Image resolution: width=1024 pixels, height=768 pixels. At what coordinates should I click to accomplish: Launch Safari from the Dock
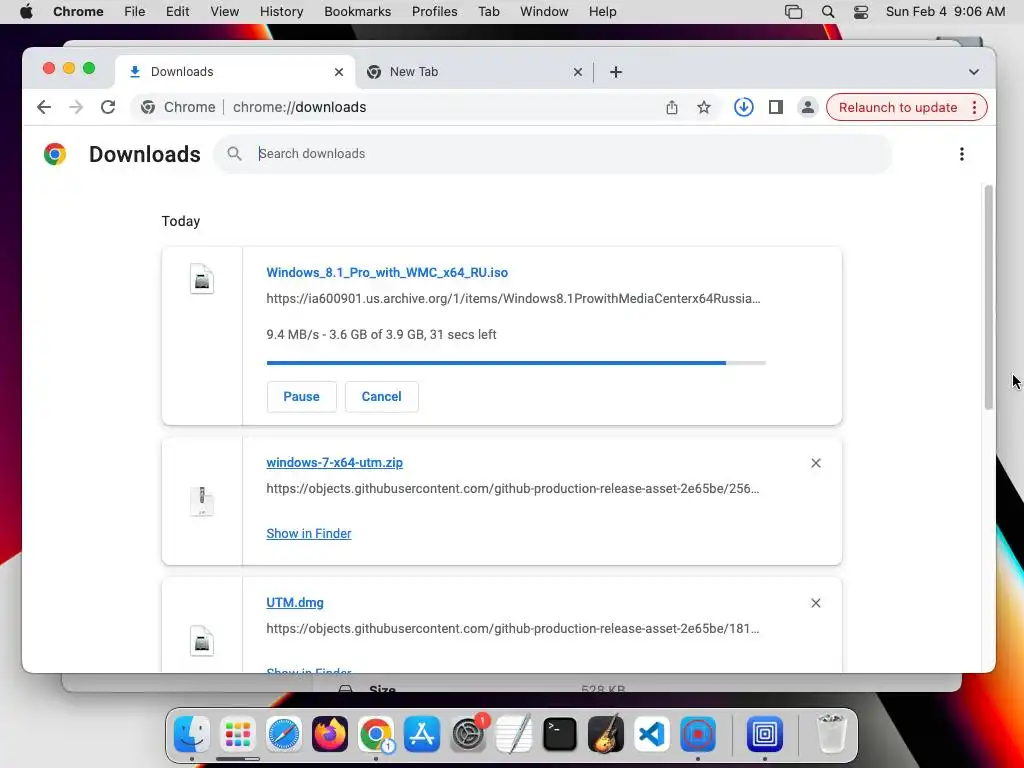(283, 734)
